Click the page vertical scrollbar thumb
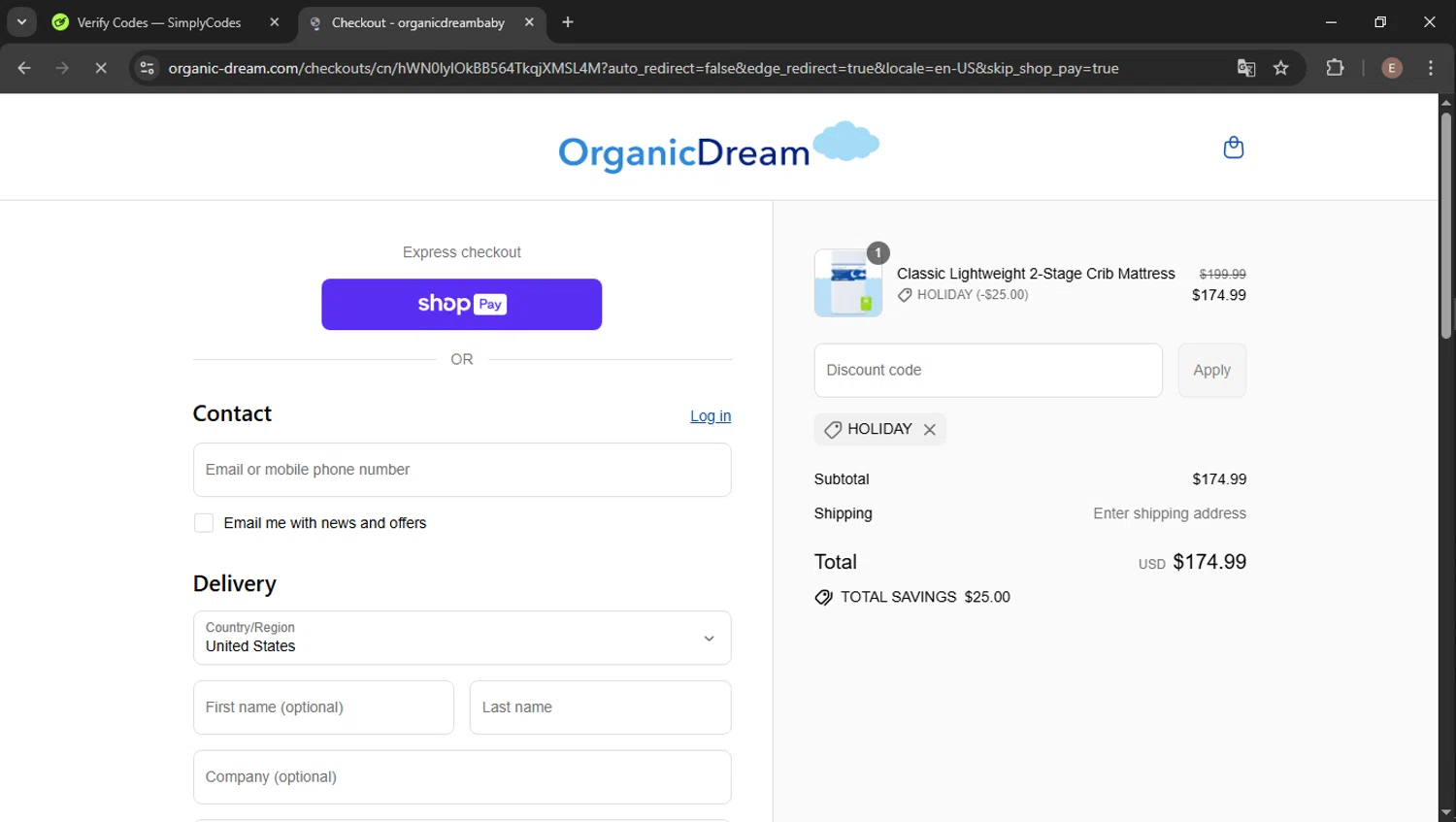 coord(1446,225)
